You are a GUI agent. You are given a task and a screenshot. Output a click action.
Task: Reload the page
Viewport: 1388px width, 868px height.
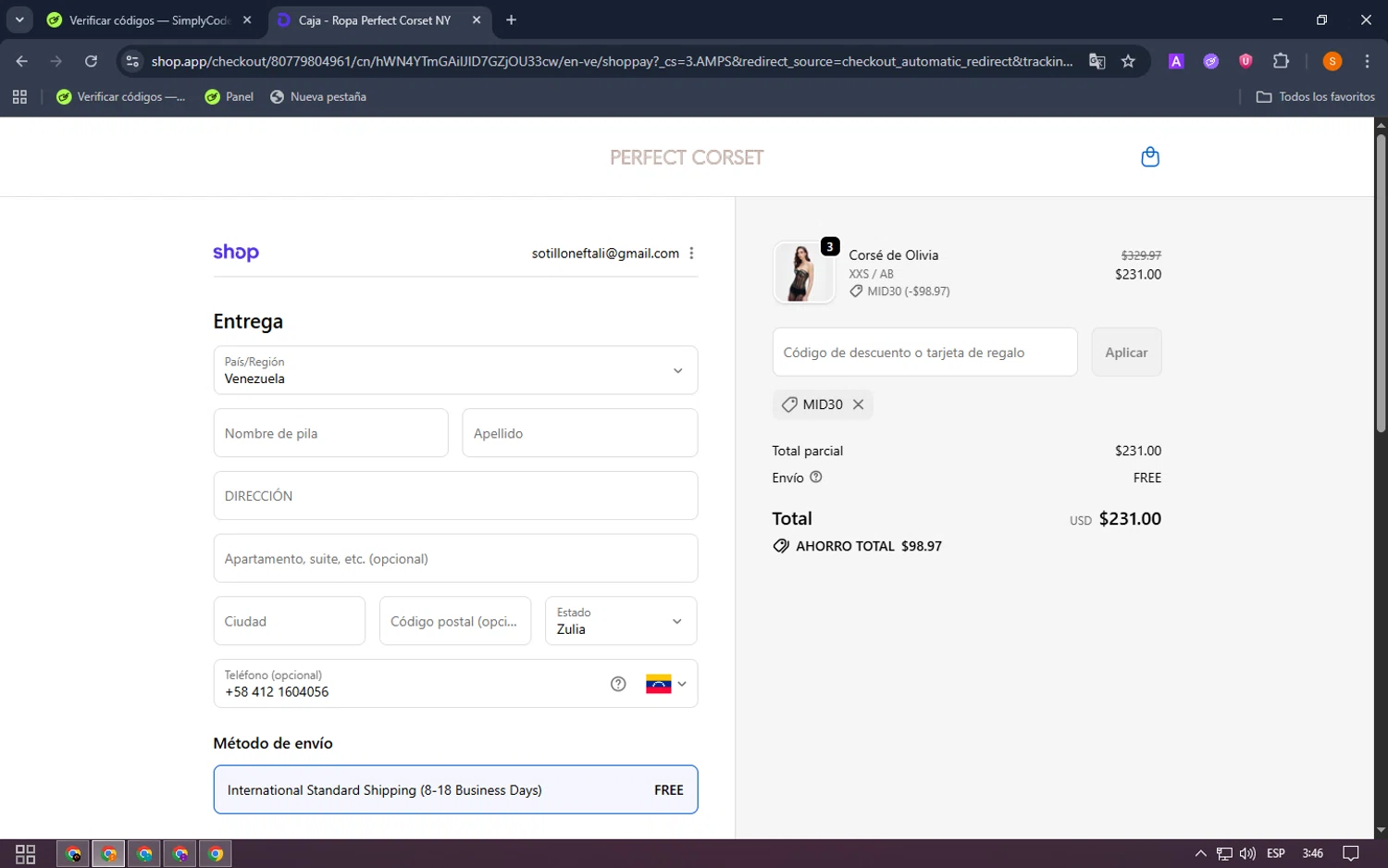[x=91, y=61]
